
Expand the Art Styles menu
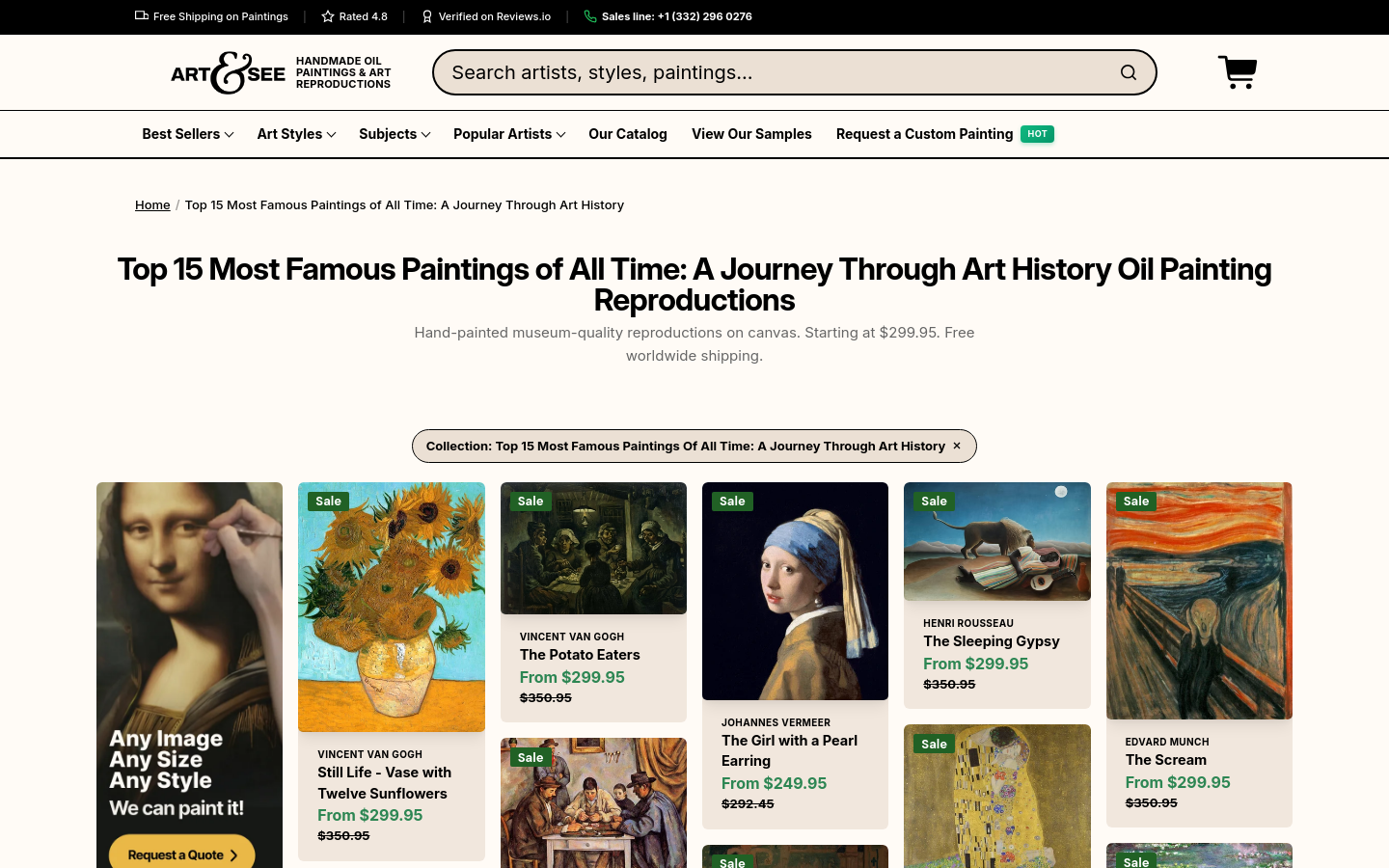[296, 134]
